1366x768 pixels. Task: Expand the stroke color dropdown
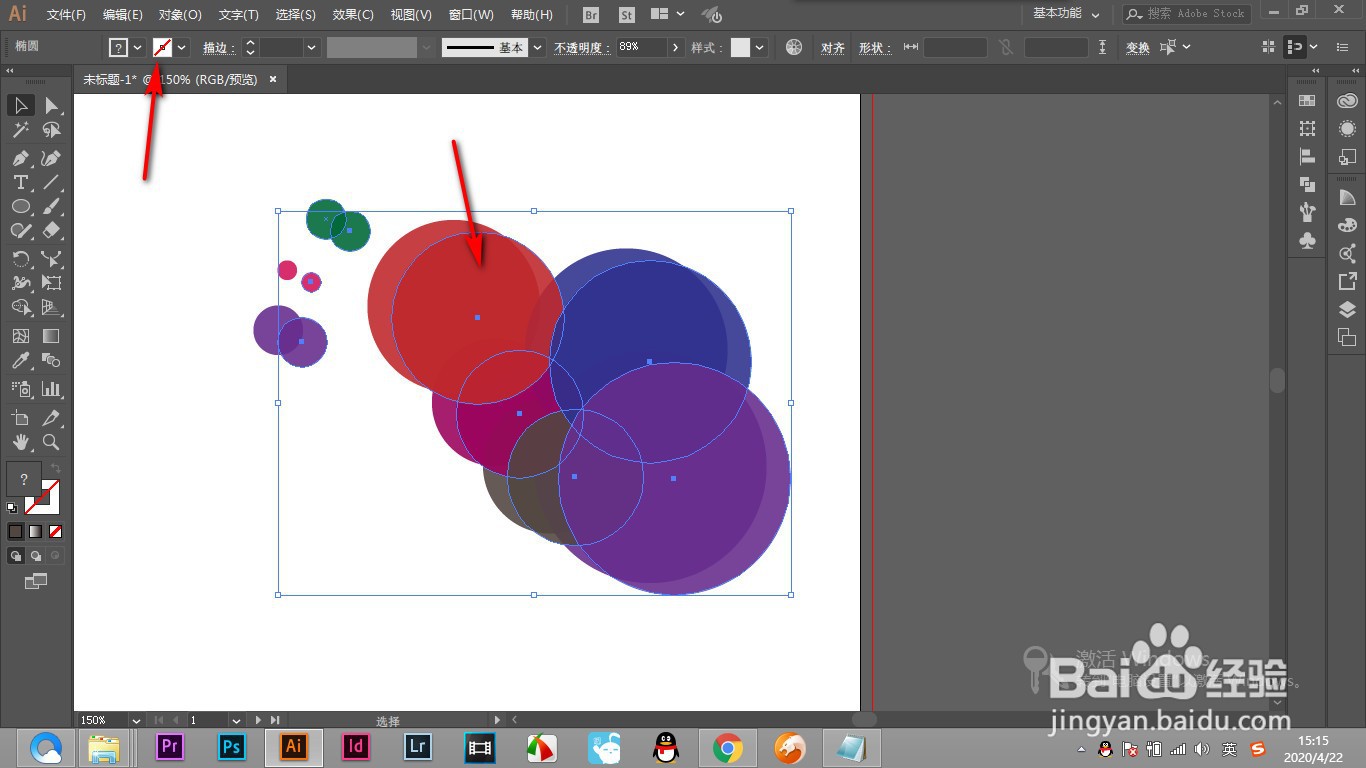coord(182,47)
